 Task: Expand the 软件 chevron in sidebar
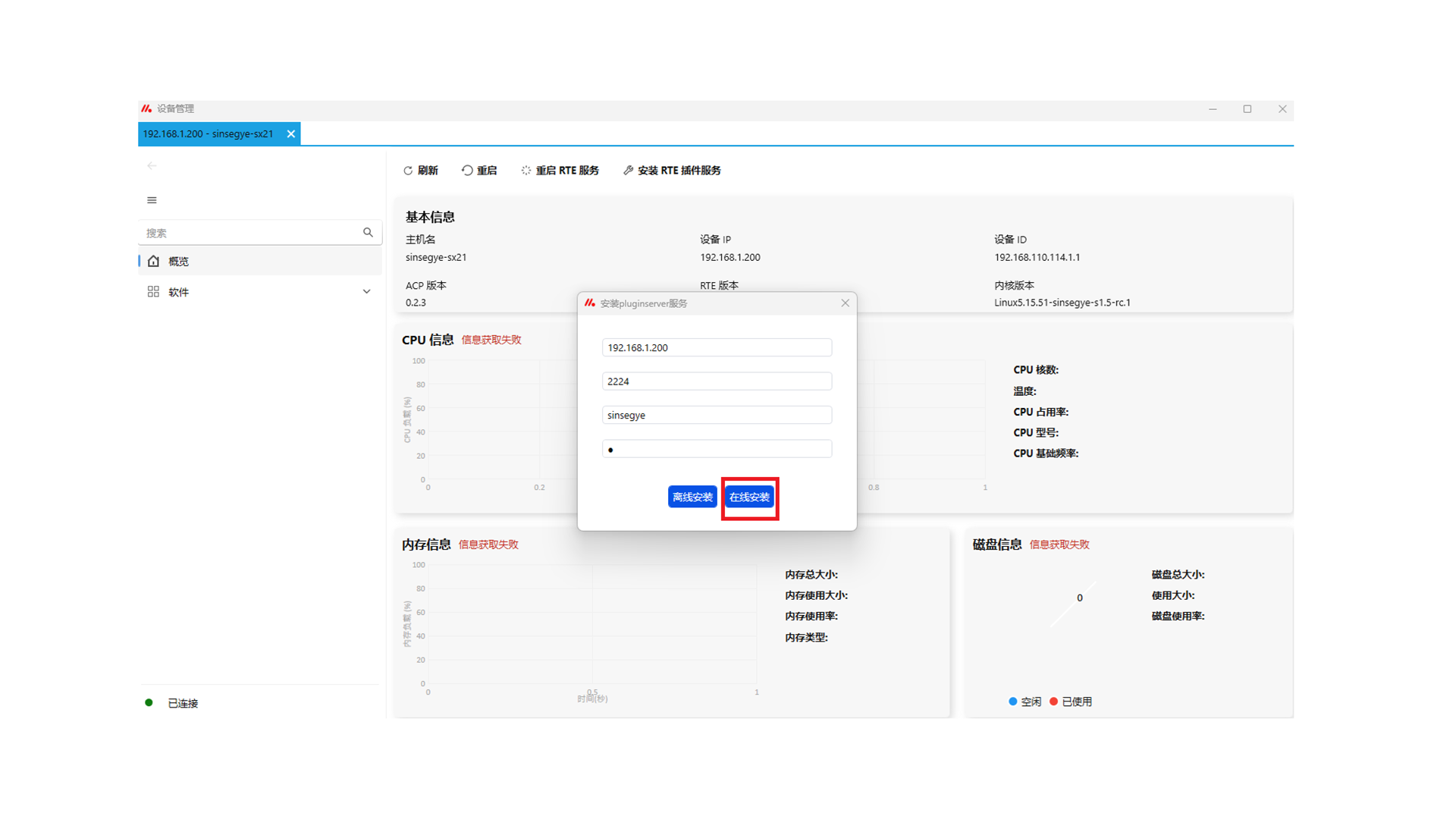366,292
